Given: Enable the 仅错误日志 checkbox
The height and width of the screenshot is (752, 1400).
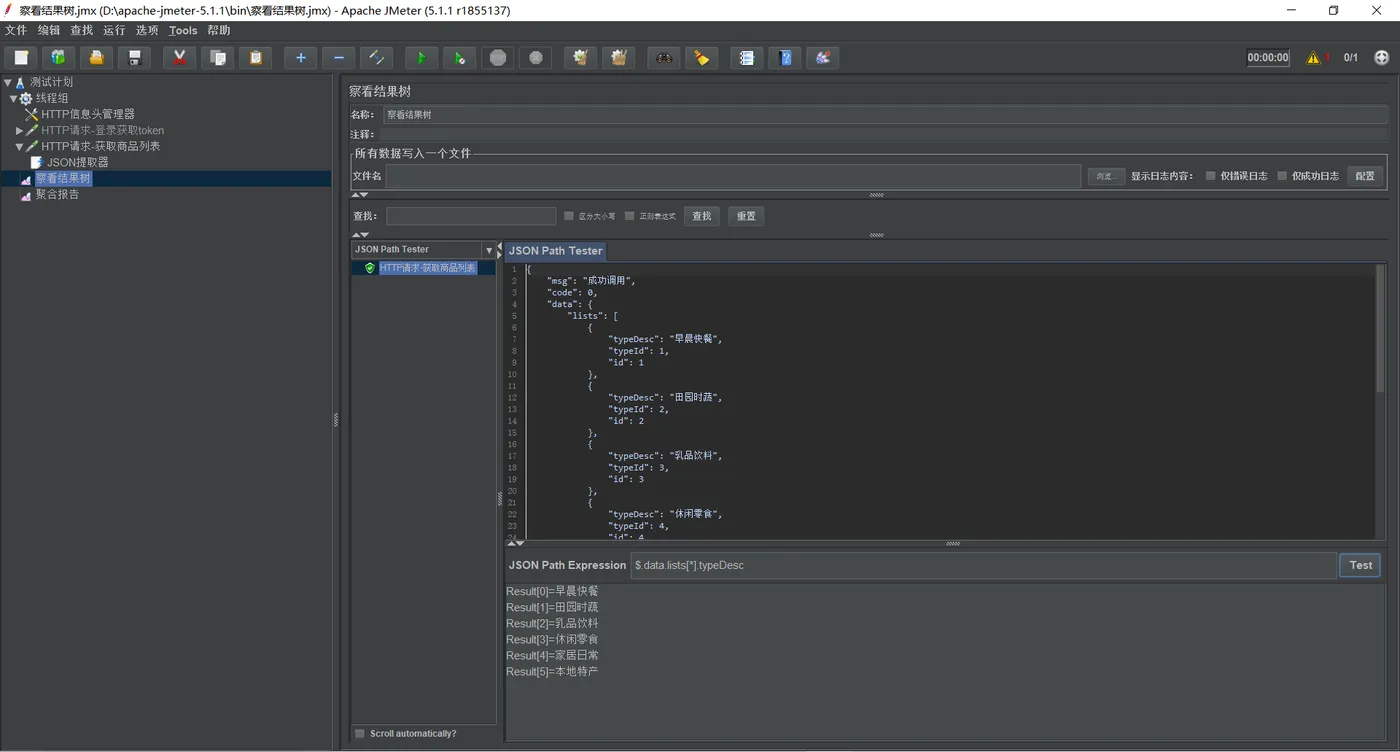Looking at the screenshot, I should point(1210,176).
